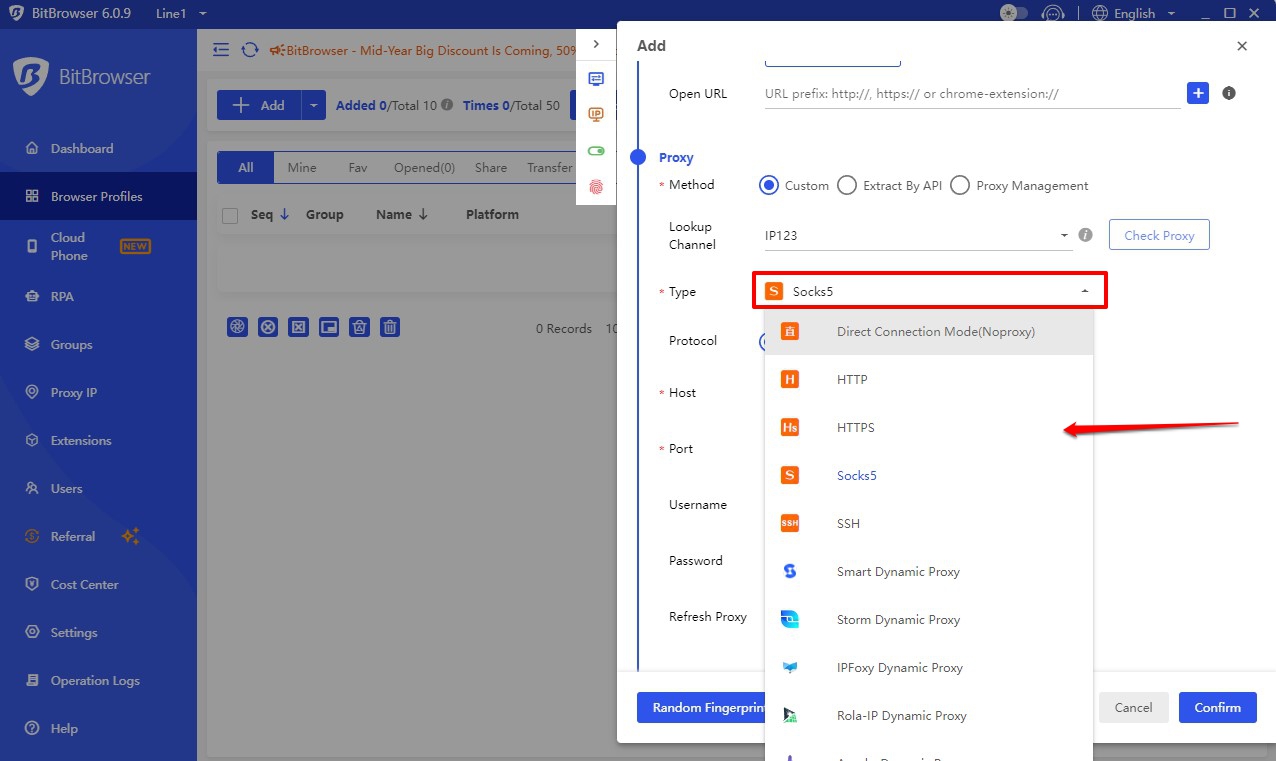Image resolution: width=1276 pixels, height=761 pixels.
Task: Click the blue plus button beside Open URL
Action: click(x=1198, y=93)
